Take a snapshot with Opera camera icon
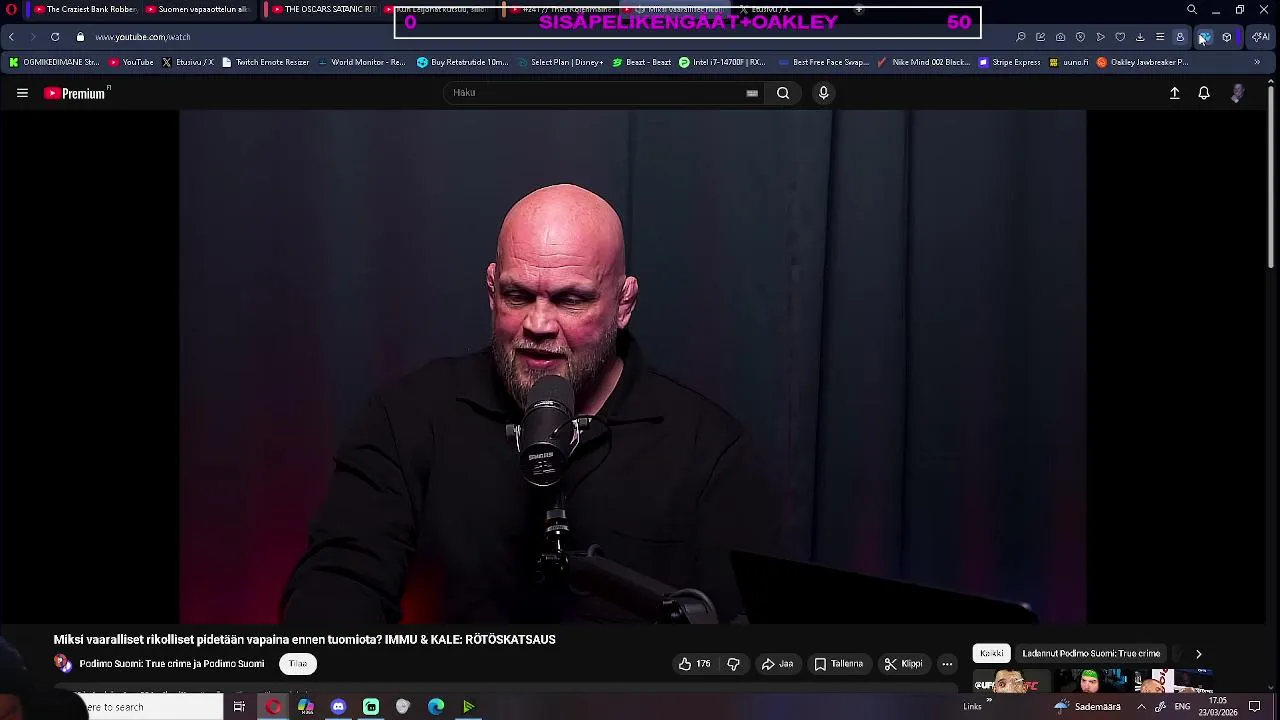This screenshot has width=1280, height=720. [1060, 37]
